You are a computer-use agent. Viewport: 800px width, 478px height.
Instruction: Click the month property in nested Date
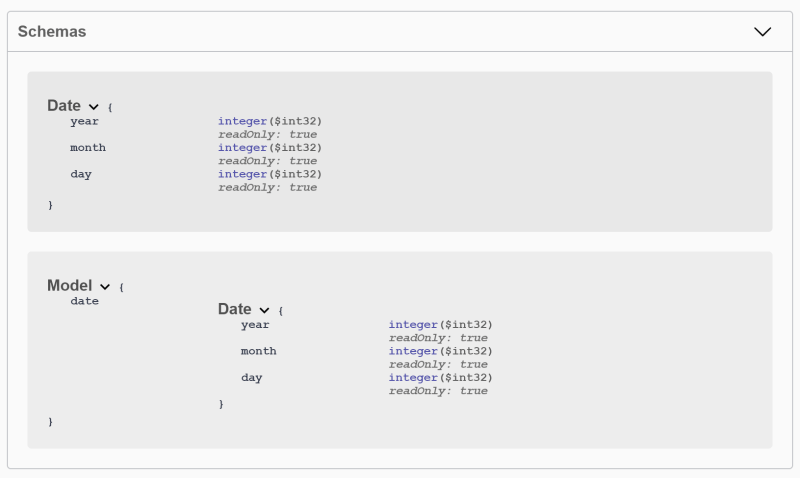pos(258,351)
